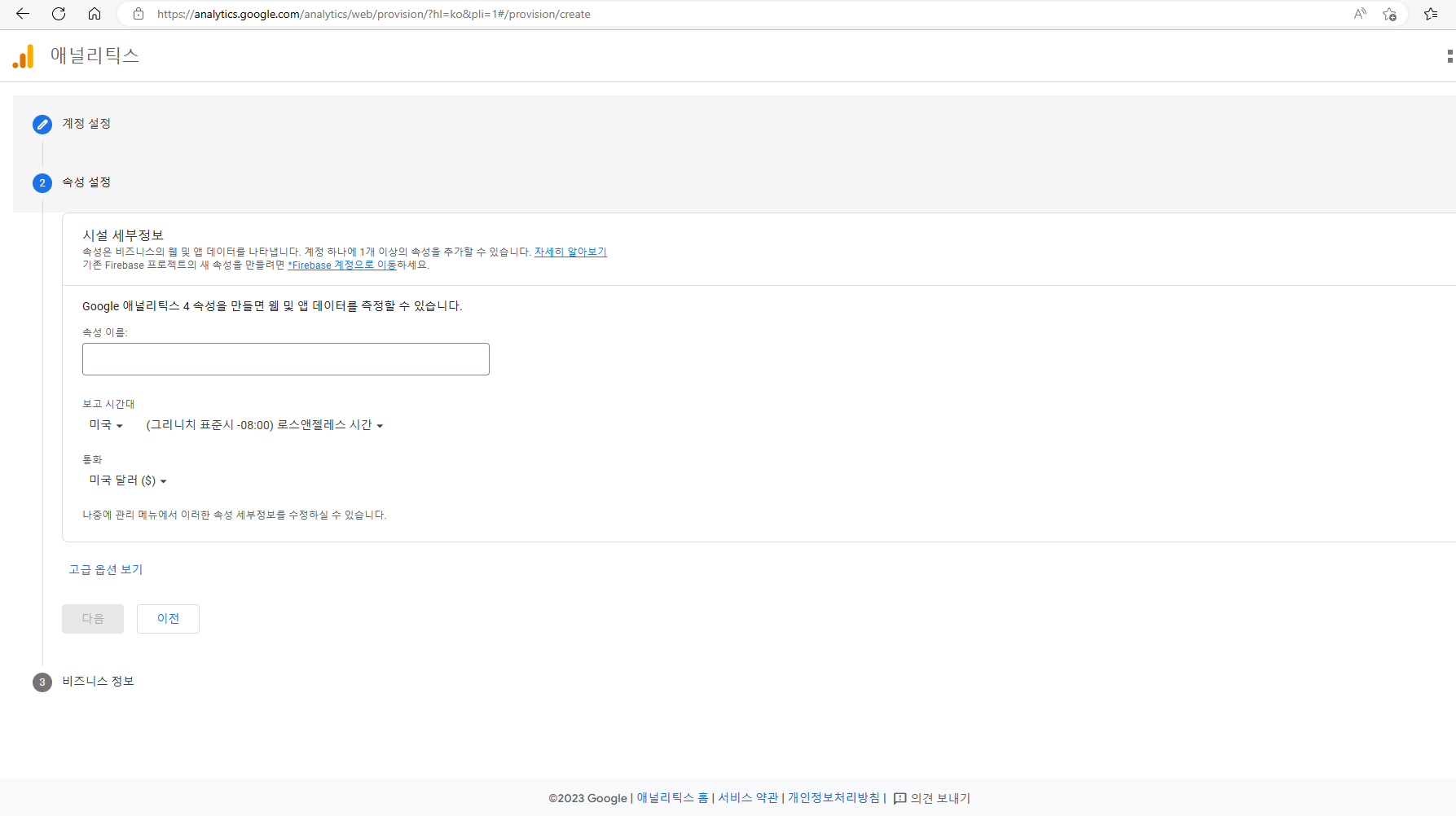
Task: Edit step one via the pencil circle
Action: pos(42,124)
